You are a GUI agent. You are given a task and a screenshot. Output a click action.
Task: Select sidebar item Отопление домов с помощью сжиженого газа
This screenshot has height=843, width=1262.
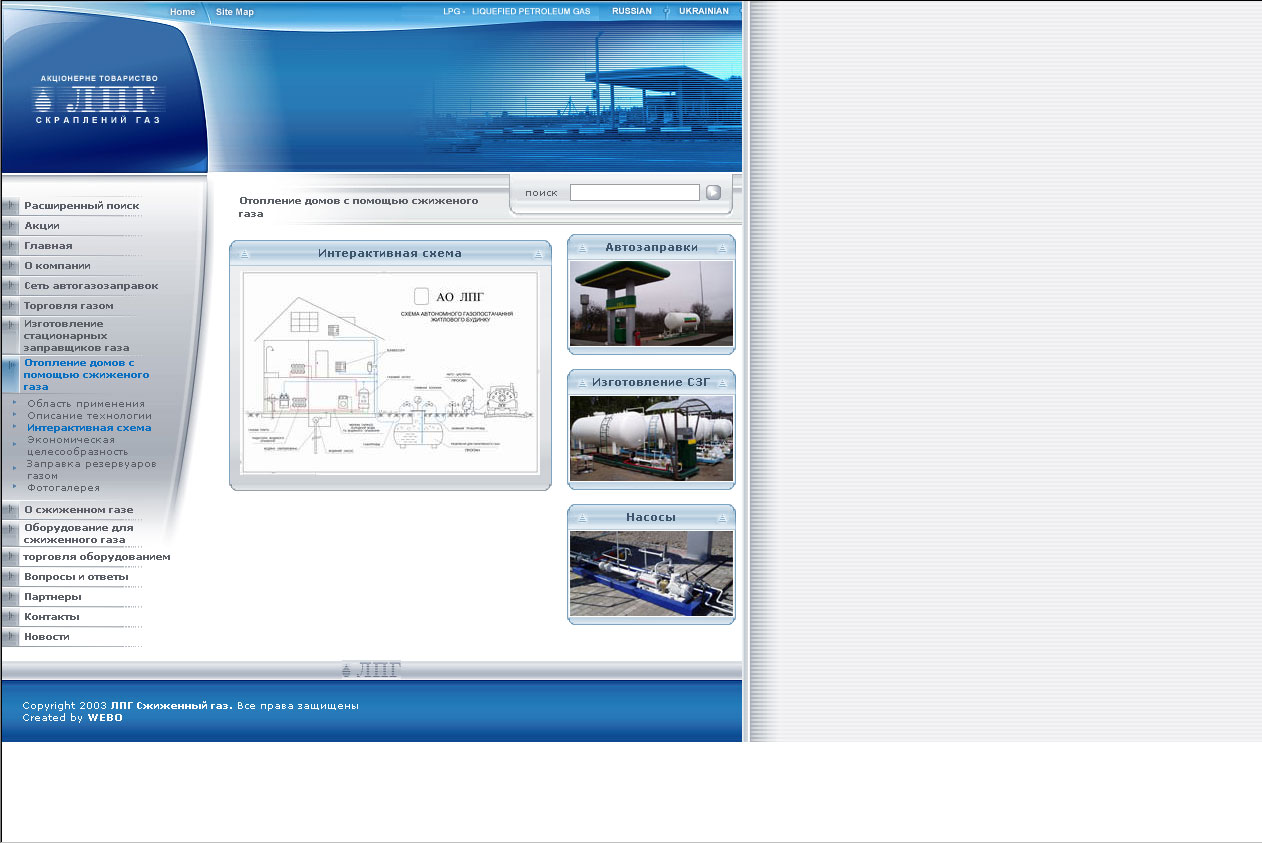pos(86,375)
